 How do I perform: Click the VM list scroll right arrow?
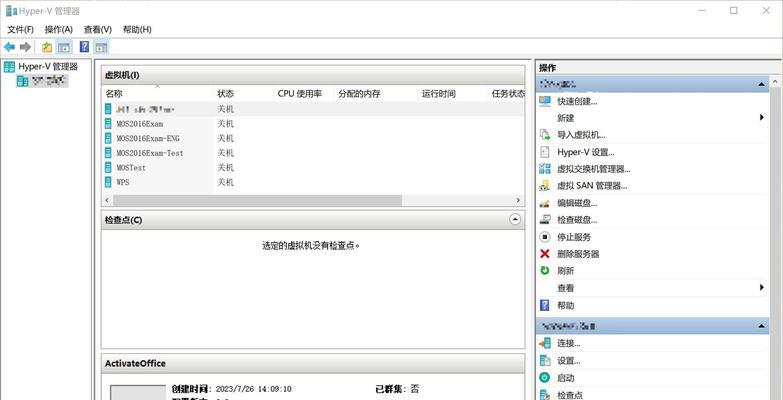pos(518,200)
